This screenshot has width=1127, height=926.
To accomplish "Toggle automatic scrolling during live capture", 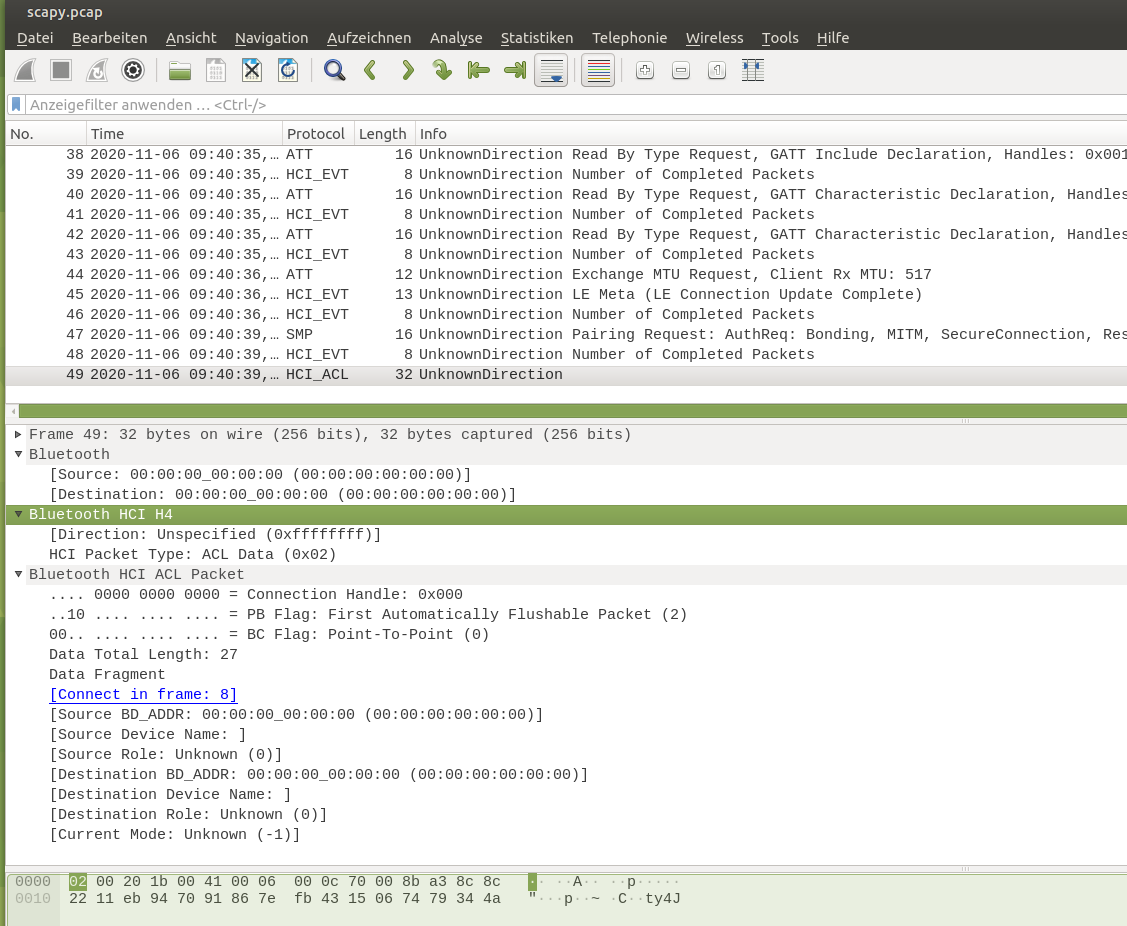I will point(551,70).
